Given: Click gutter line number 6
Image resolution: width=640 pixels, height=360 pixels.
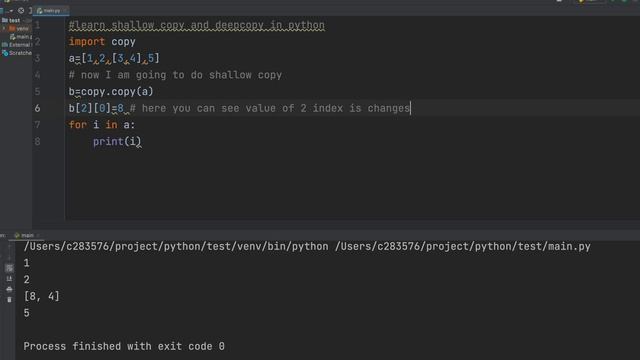Looking at the screenshot, I should pyautogui.click(x=38, y=108).
